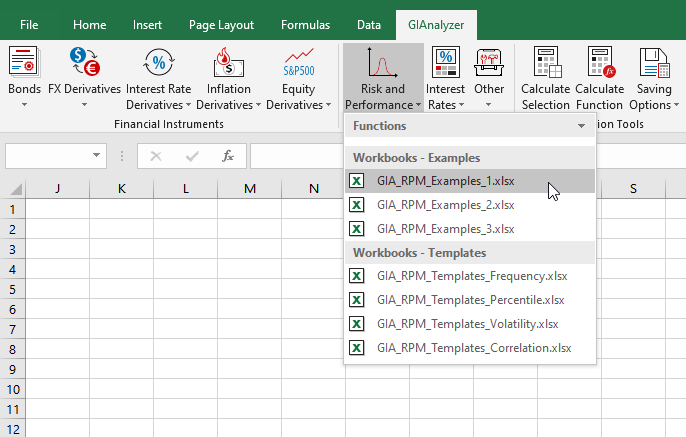Image resolution: width=686 pixels, height=437 pixels.
Task: Click inside the formula bar input
Action: click(x=468, y=156)
